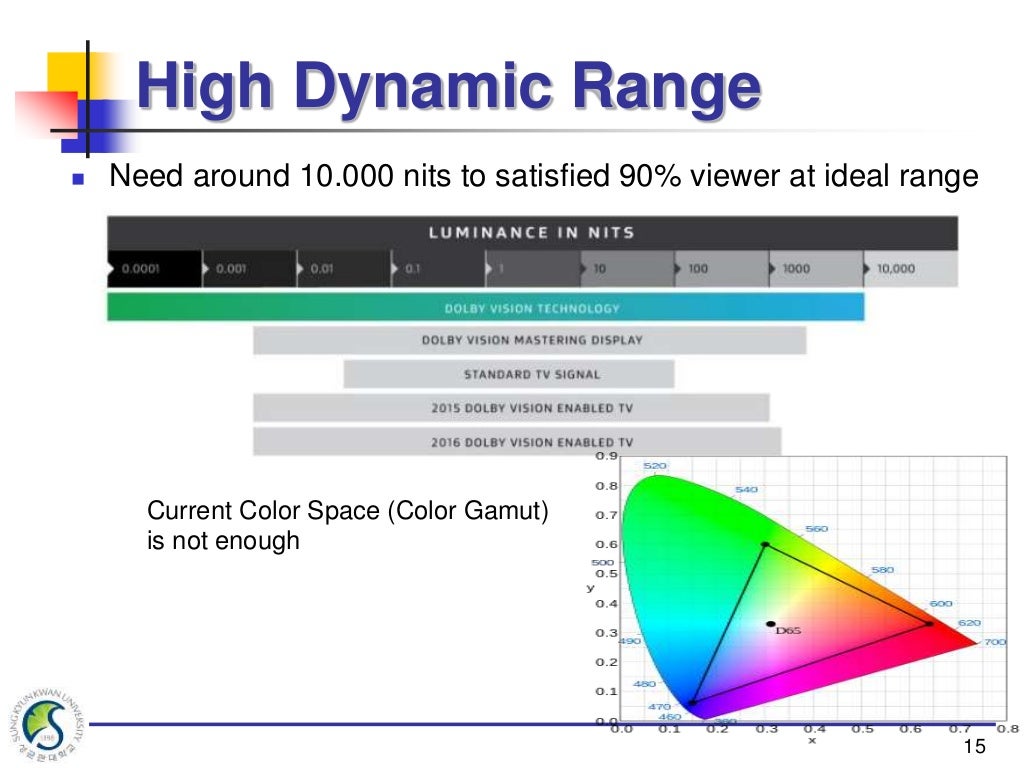Click the 0.01 luminance scale cell
Viewport: 1024px width, 768px height.
[x=344, y=268]
